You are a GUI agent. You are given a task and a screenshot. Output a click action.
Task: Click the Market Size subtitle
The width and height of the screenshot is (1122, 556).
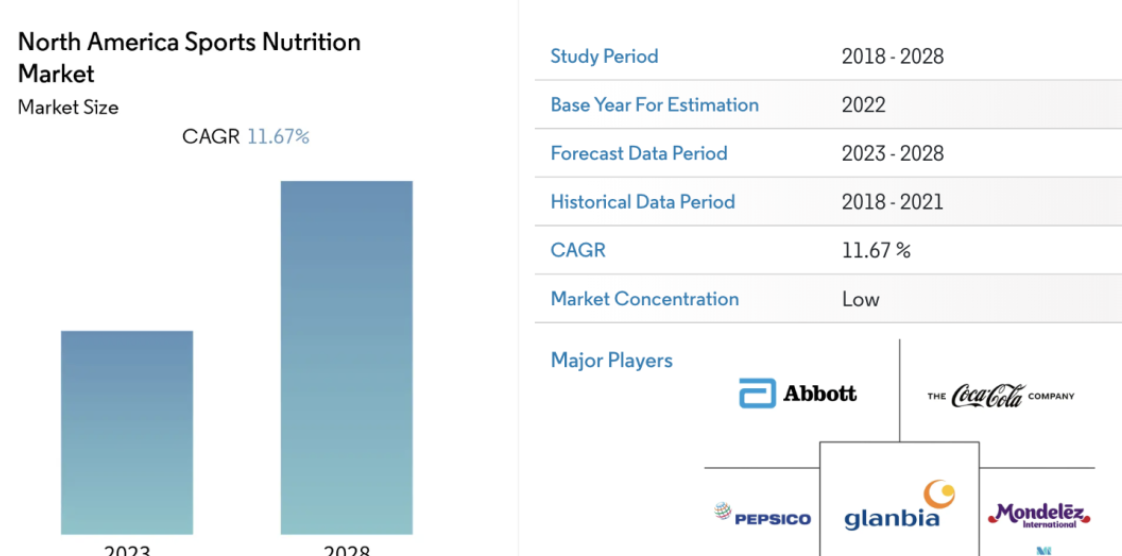click(x=68, y=107)
